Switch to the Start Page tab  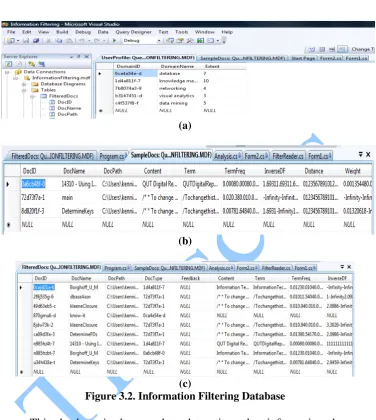tap(303, 58)
